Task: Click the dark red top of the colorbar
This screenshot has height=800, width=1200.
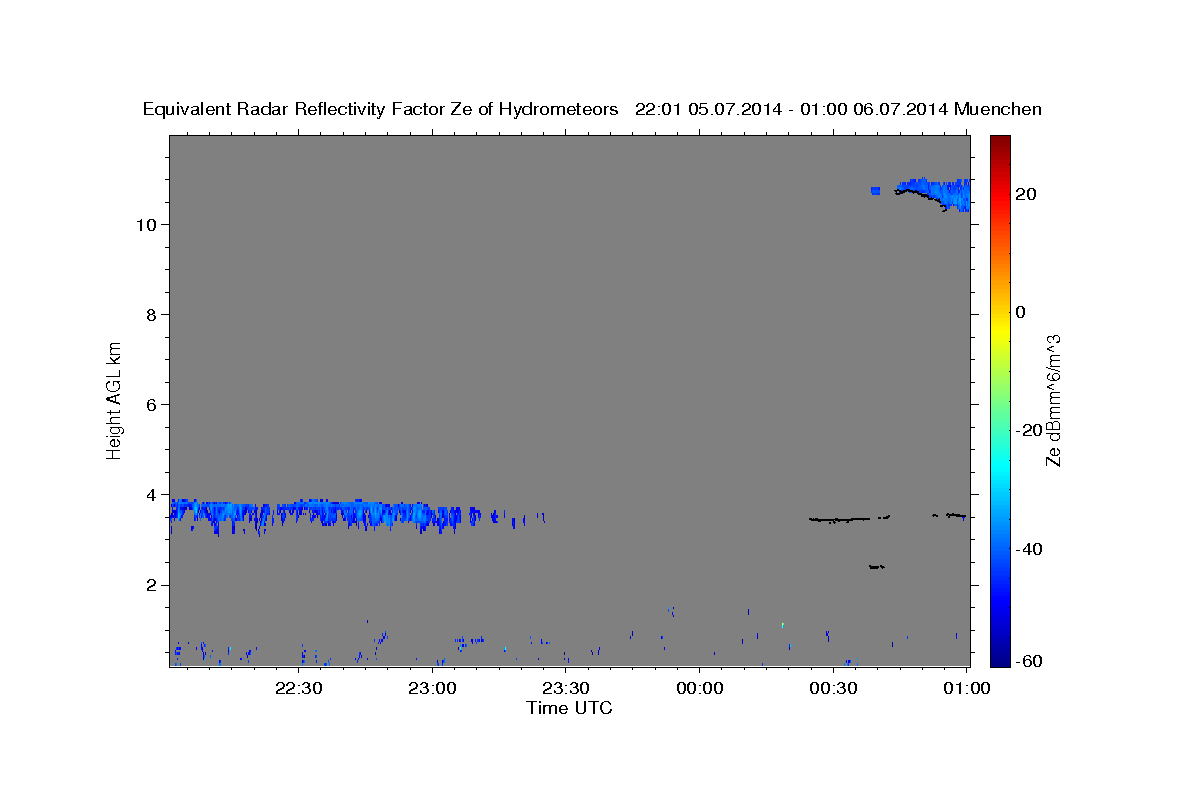Action: [x=1001, y=142]
